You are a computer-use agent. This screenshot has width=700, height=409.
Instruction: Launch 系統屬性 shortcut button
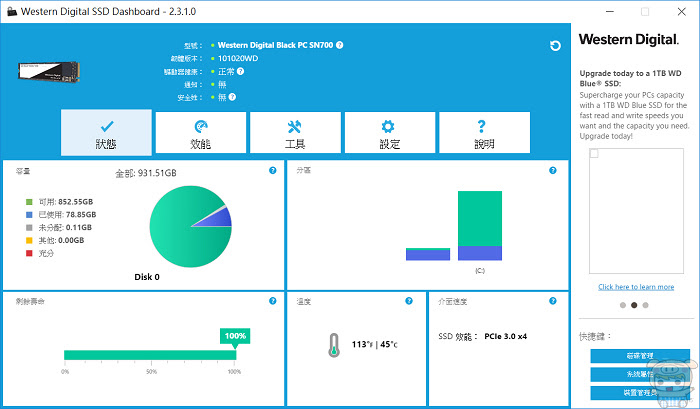click(x=640, y=374)
